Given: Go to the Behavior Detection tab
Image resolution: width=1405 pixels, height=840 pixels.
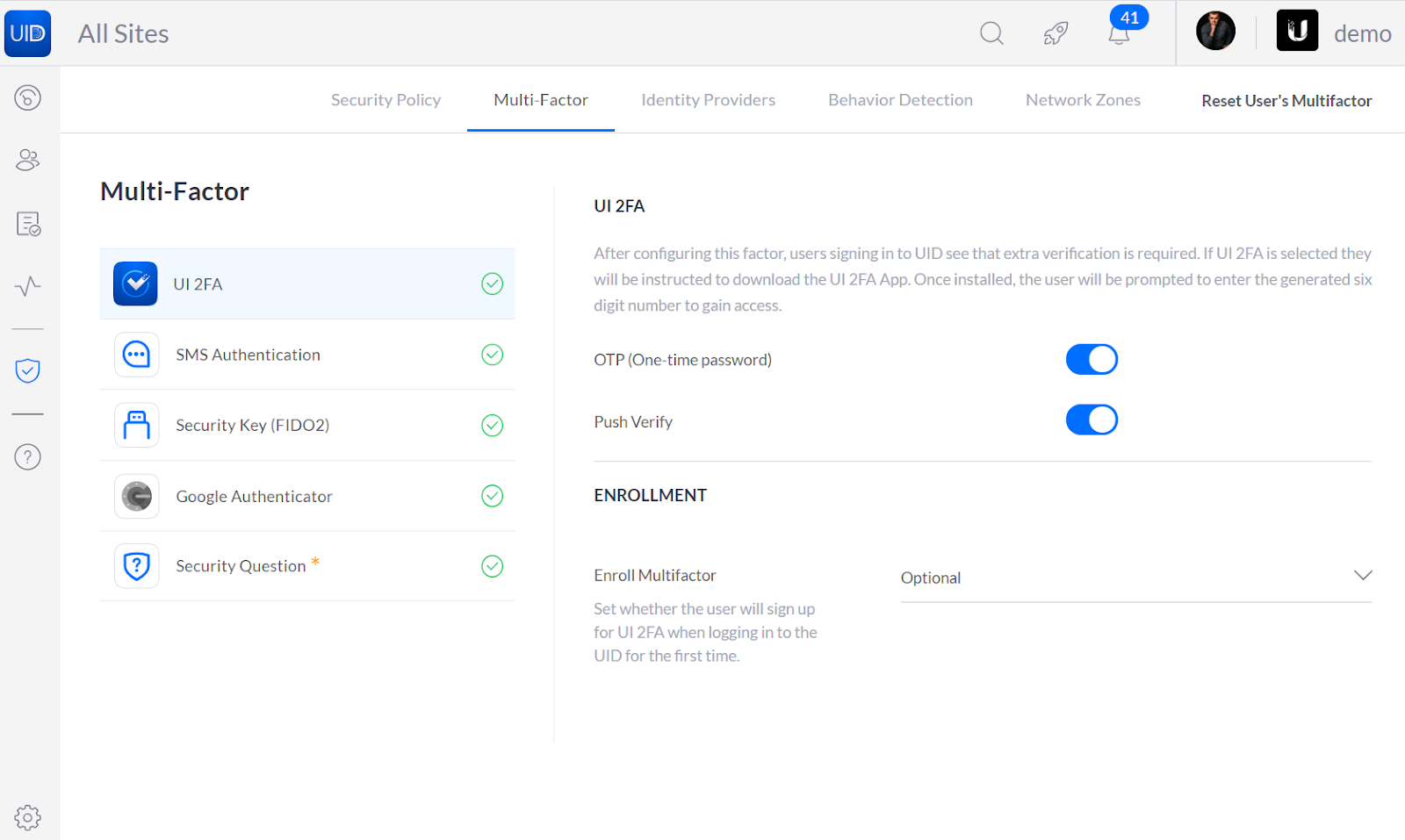Looking at the screenshot, I should [900, 100].
